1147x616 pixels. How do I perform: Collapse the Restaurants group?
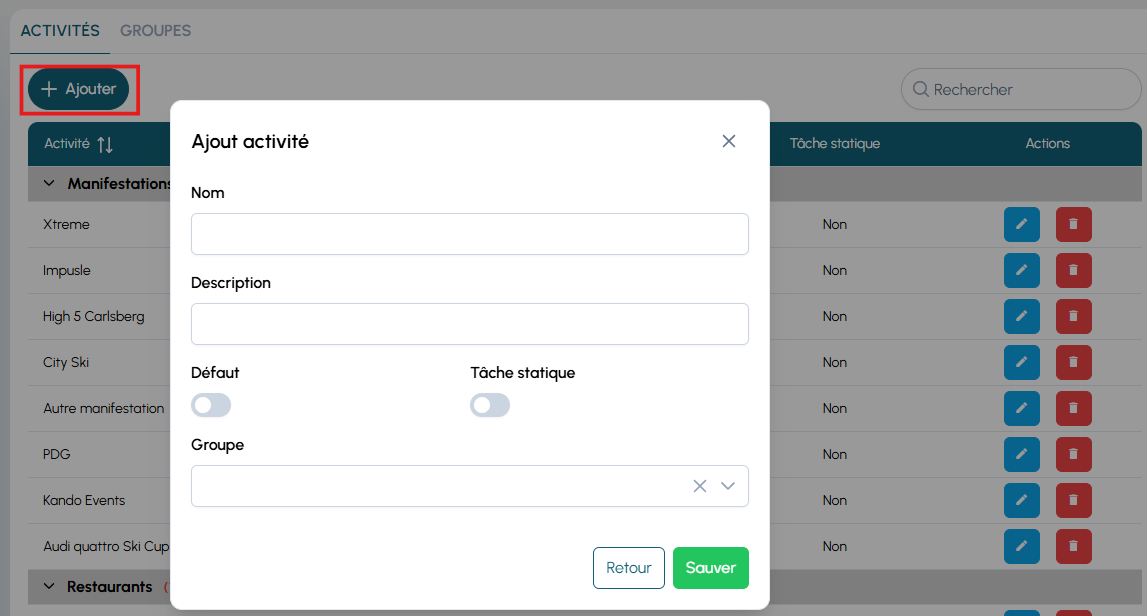pyautogui.click(x=49, y=587)
